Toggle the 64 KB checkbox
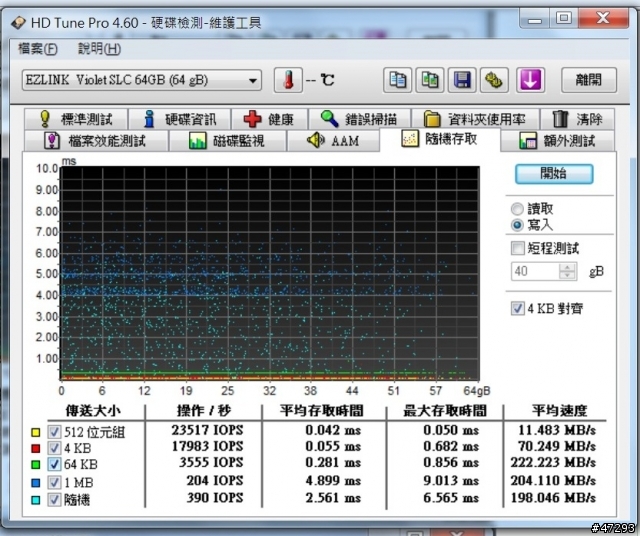The image size is (640, 536). point(54,464)
